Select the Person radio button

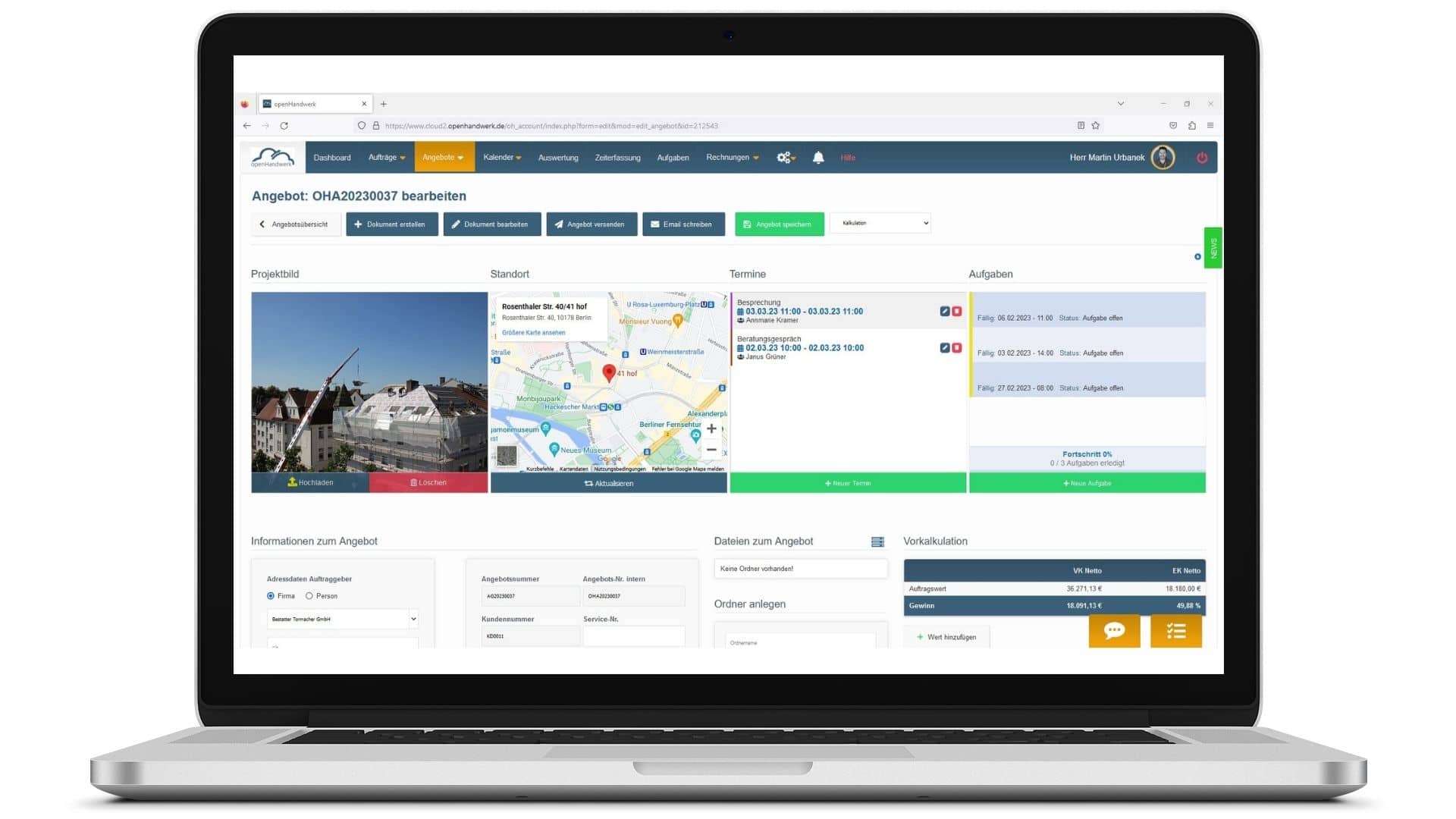click(x=309, y=596)
